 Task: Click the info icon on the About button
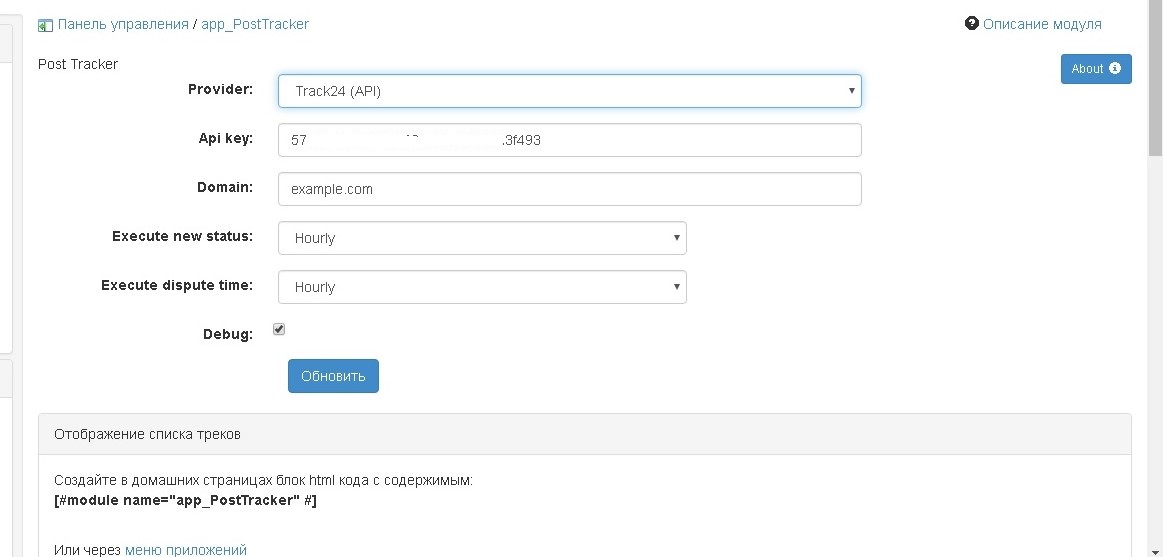[x=1114, y=68]
